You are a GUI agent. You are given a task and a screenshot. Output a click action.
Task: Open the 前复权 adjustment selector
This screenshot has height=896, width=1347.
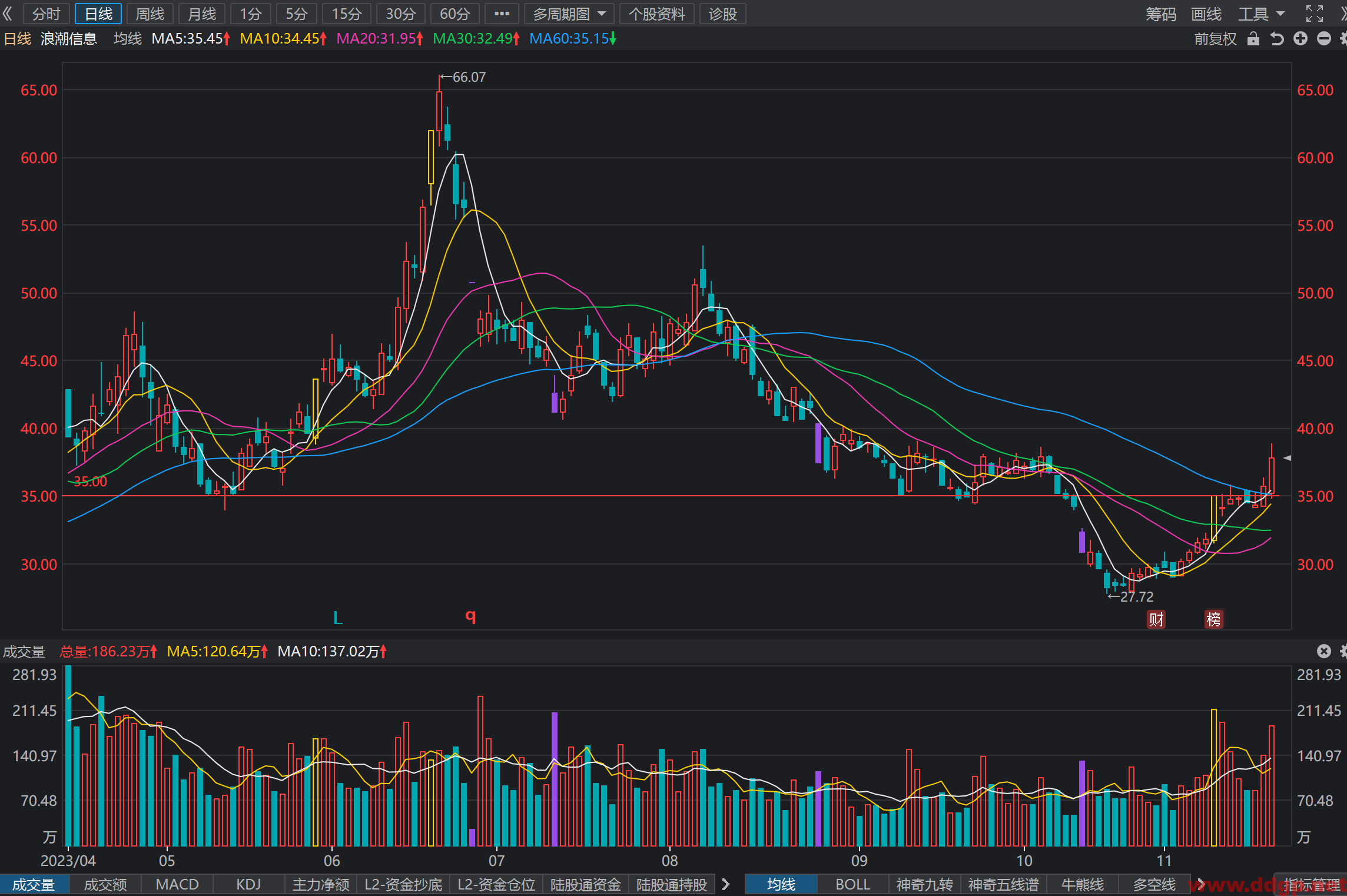click(1215, 39)
